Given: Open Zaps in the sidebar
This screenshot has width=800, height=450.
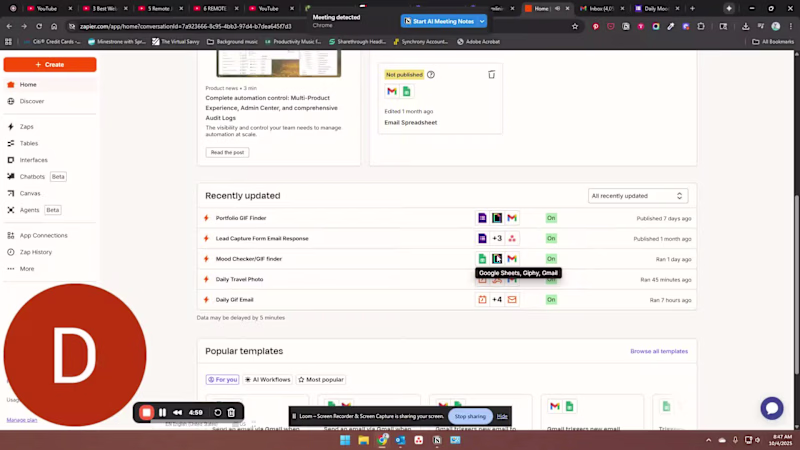Looking at the screenshot, I should [x=49, y=127].
